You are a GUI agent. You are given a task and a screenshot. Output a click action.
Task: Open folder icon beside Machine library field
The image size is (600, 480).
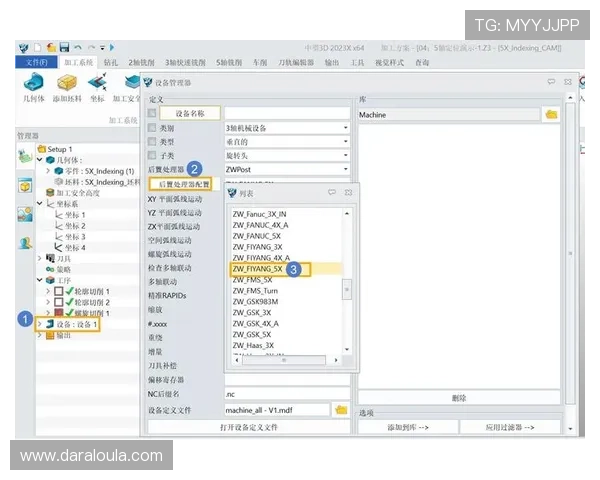[551, 115]
